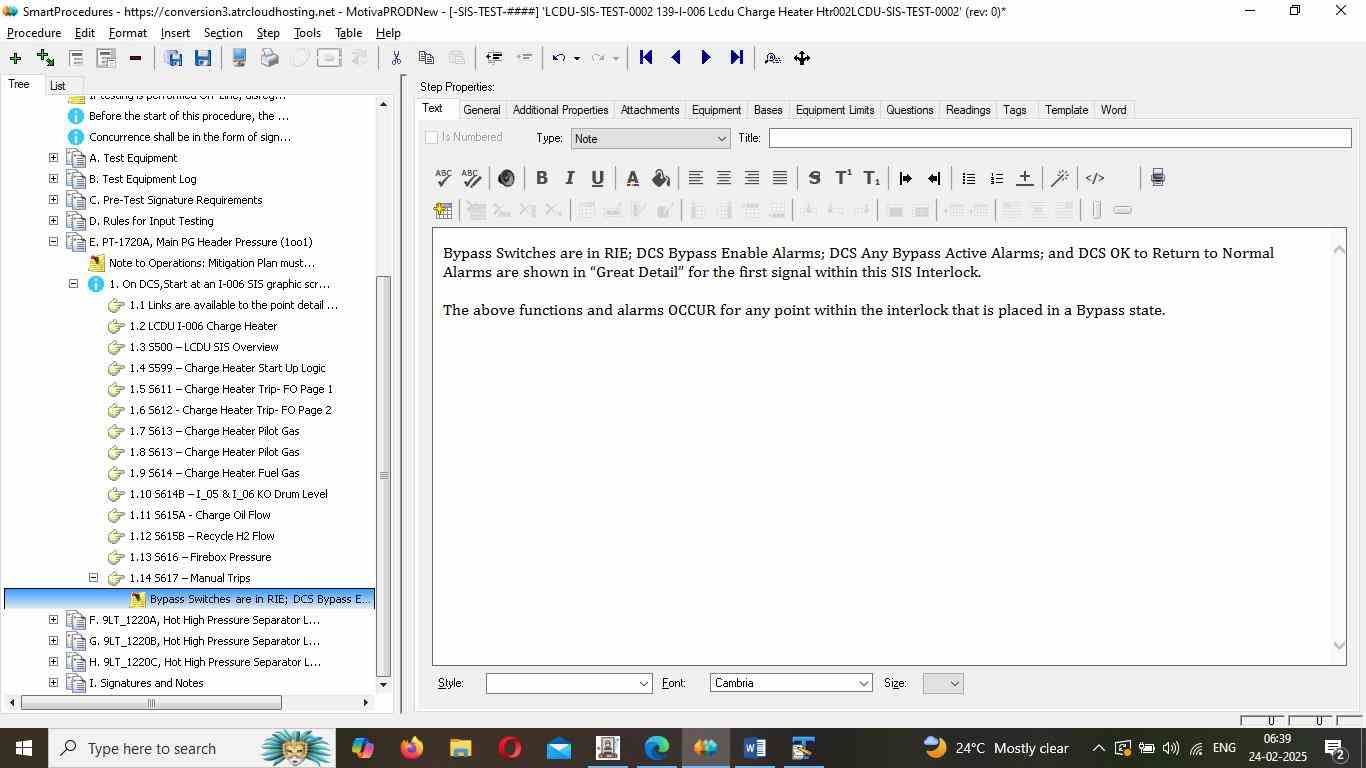Viewport: 1366px width, 768px height.
Task: Go to previous step arrow icon
Action: coord(676,58)
